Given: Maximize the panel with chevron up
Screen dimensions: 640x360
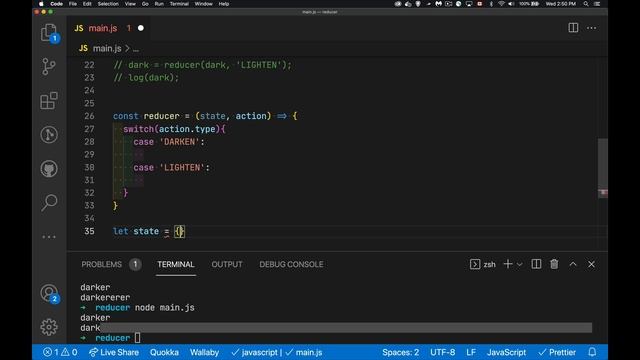Looking at the screenshot, I should pyautogui.click(x=573, y=264).
